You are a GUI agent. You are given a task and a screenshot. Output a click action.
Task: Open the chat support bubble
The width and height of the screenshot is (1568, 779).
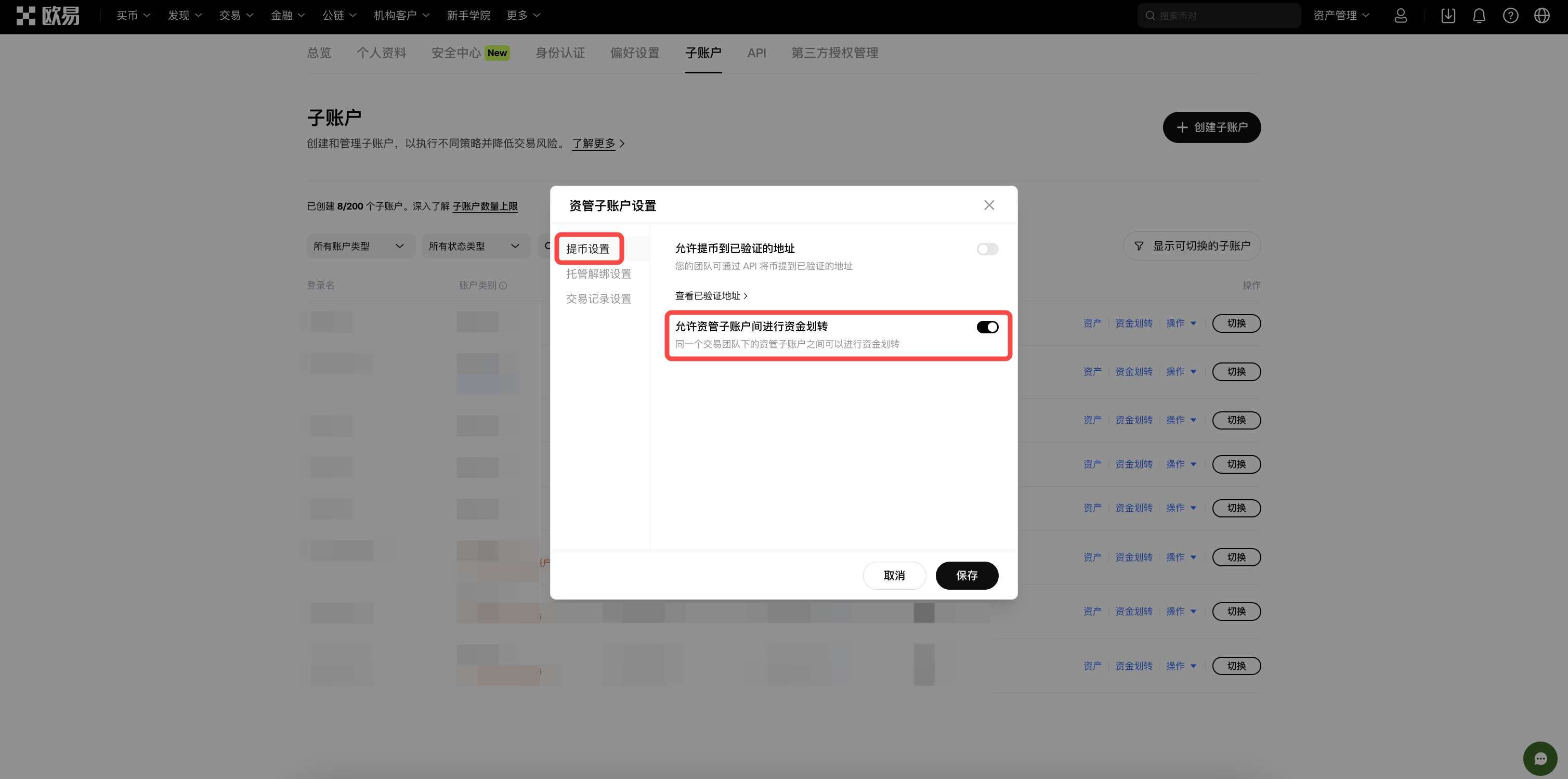tap(1540, 758)
